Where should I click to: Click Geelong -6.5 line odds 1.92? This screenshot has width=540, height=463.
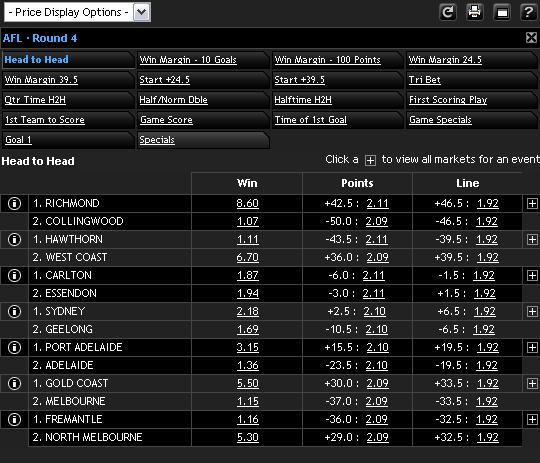pos(484,329)
